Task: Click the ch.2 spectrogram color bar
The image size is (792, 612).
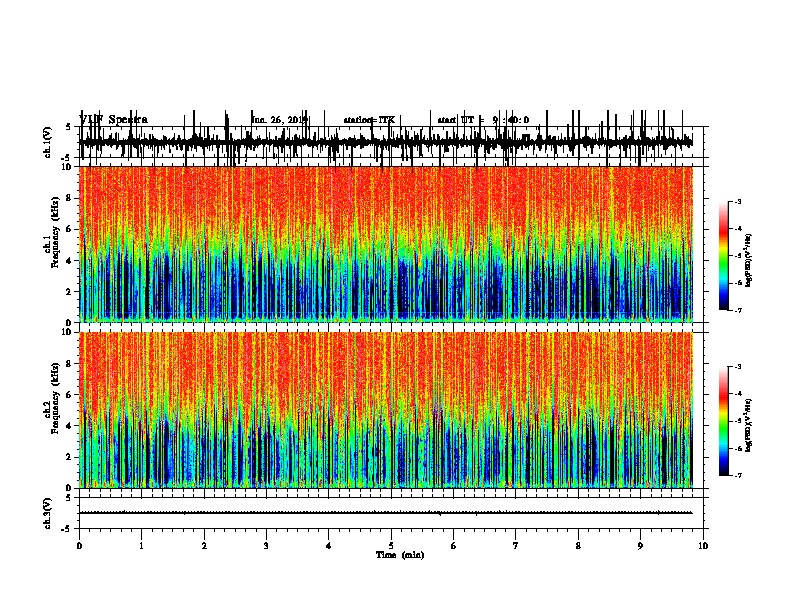Action: click(724, 421)
